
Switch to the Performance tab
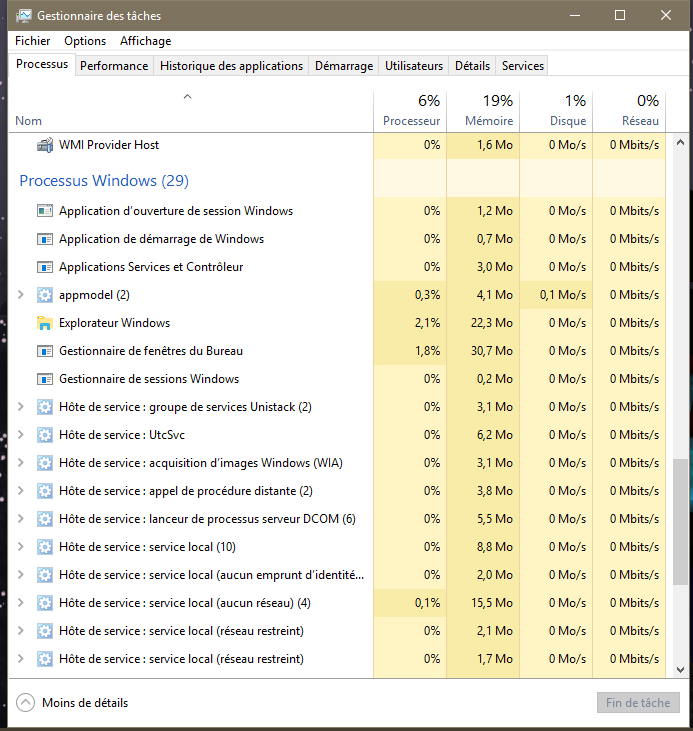(114, 66)
